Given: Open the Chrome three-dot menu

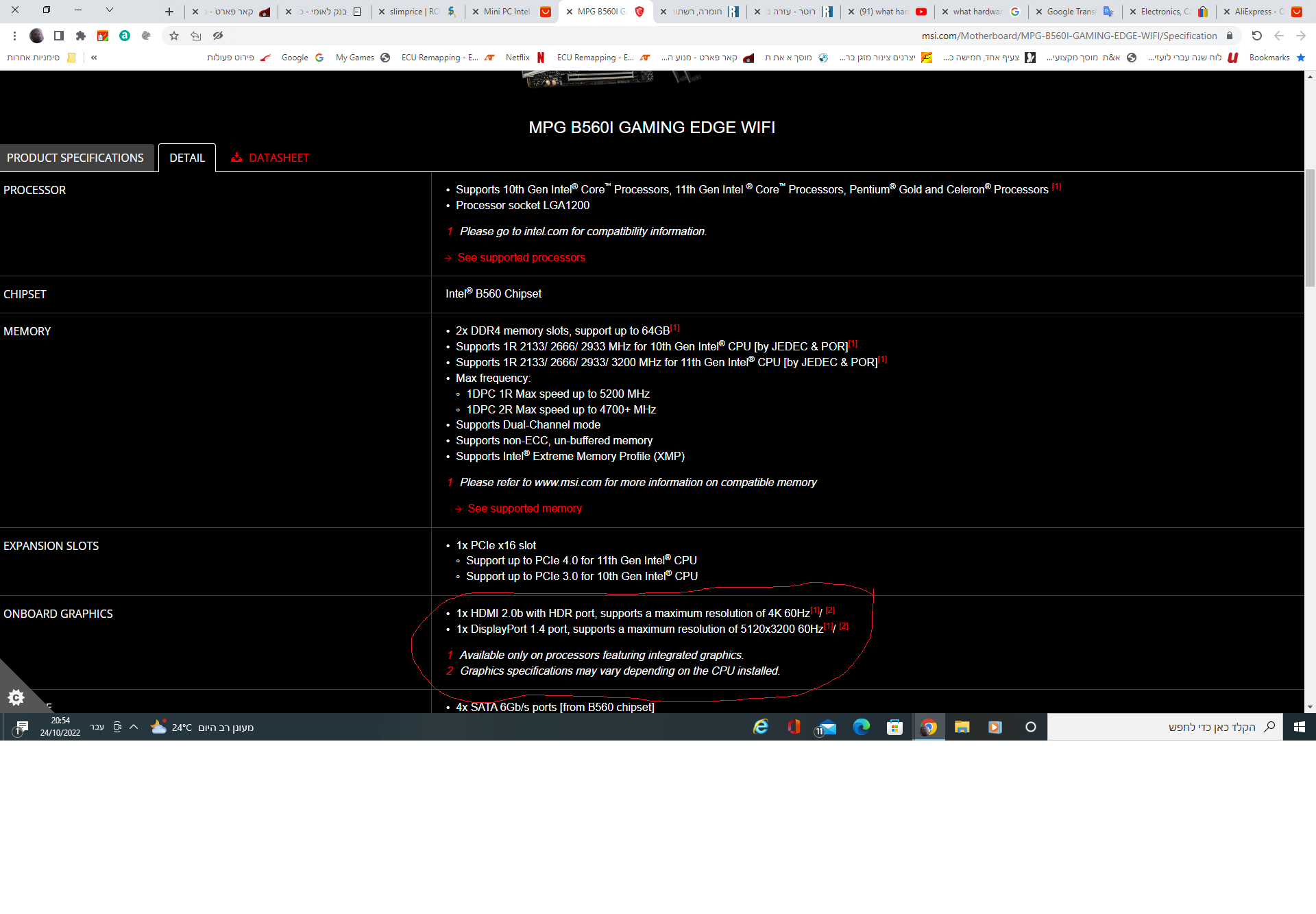Looking at the screenshot, I should click(14, 36).
